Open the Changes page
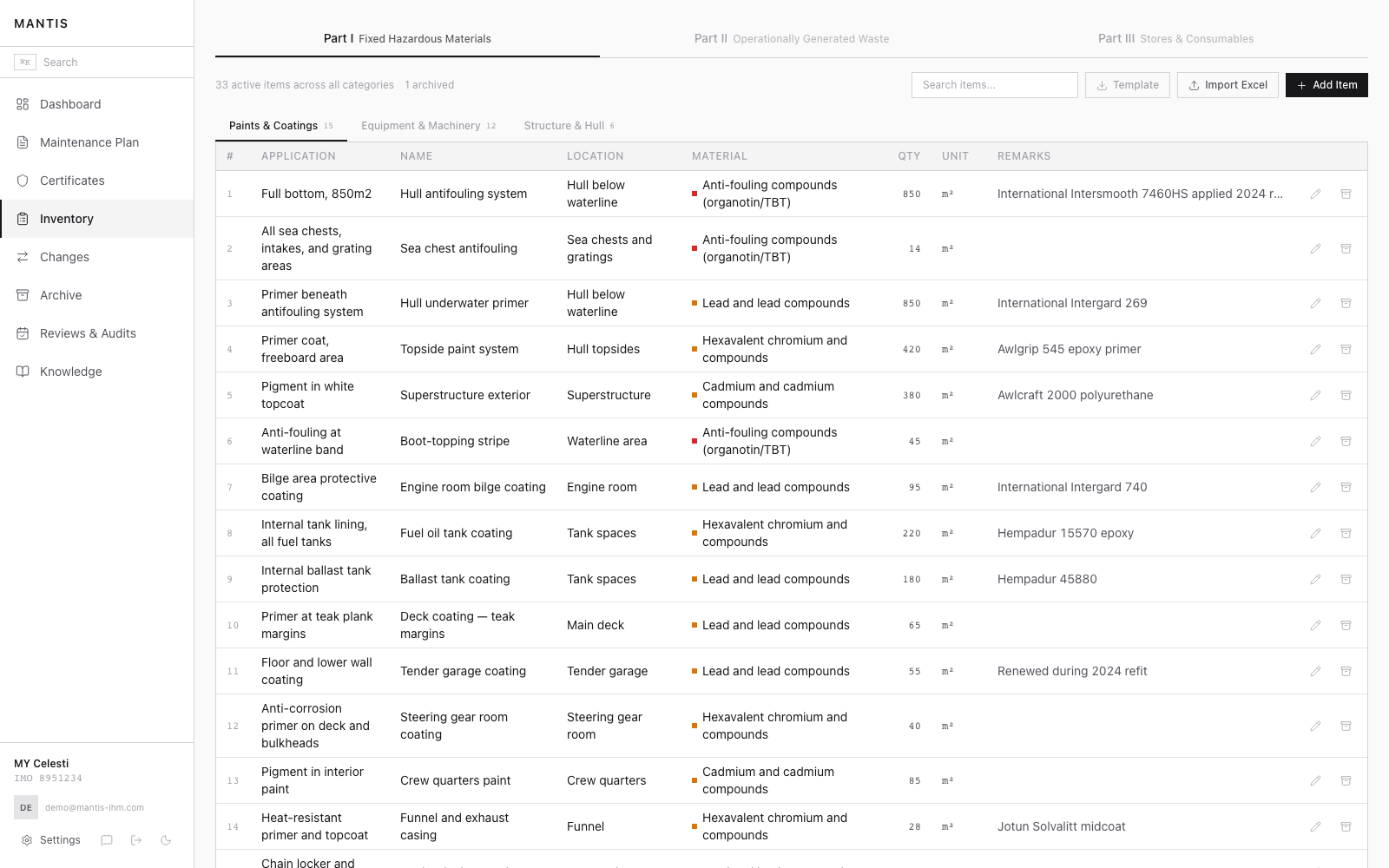 click(x=96, y=257)
